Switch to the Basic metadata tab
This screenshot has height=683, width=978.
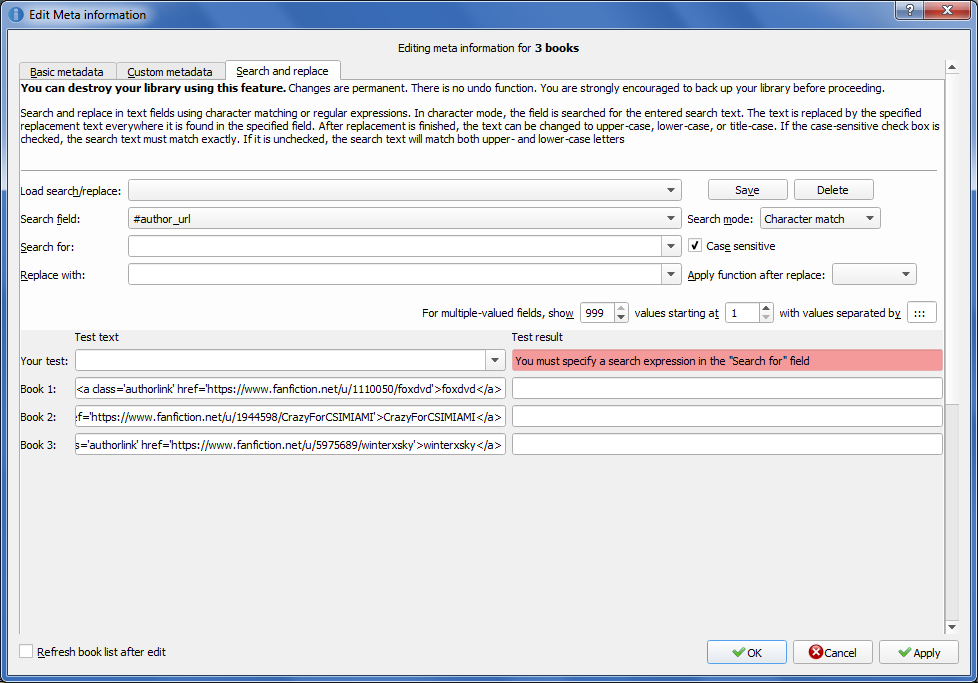click(x=67, y=72)
